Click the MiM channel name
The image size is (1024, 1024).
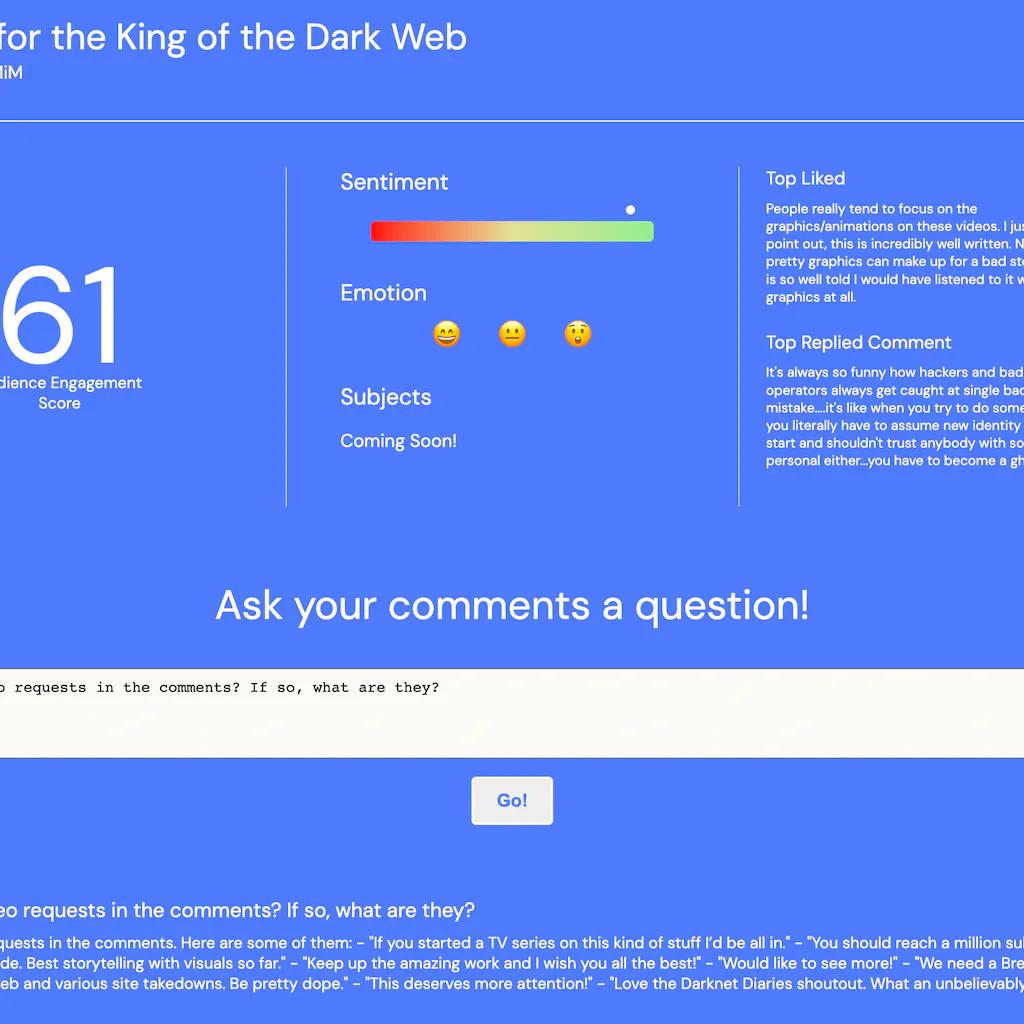point(10,73)
